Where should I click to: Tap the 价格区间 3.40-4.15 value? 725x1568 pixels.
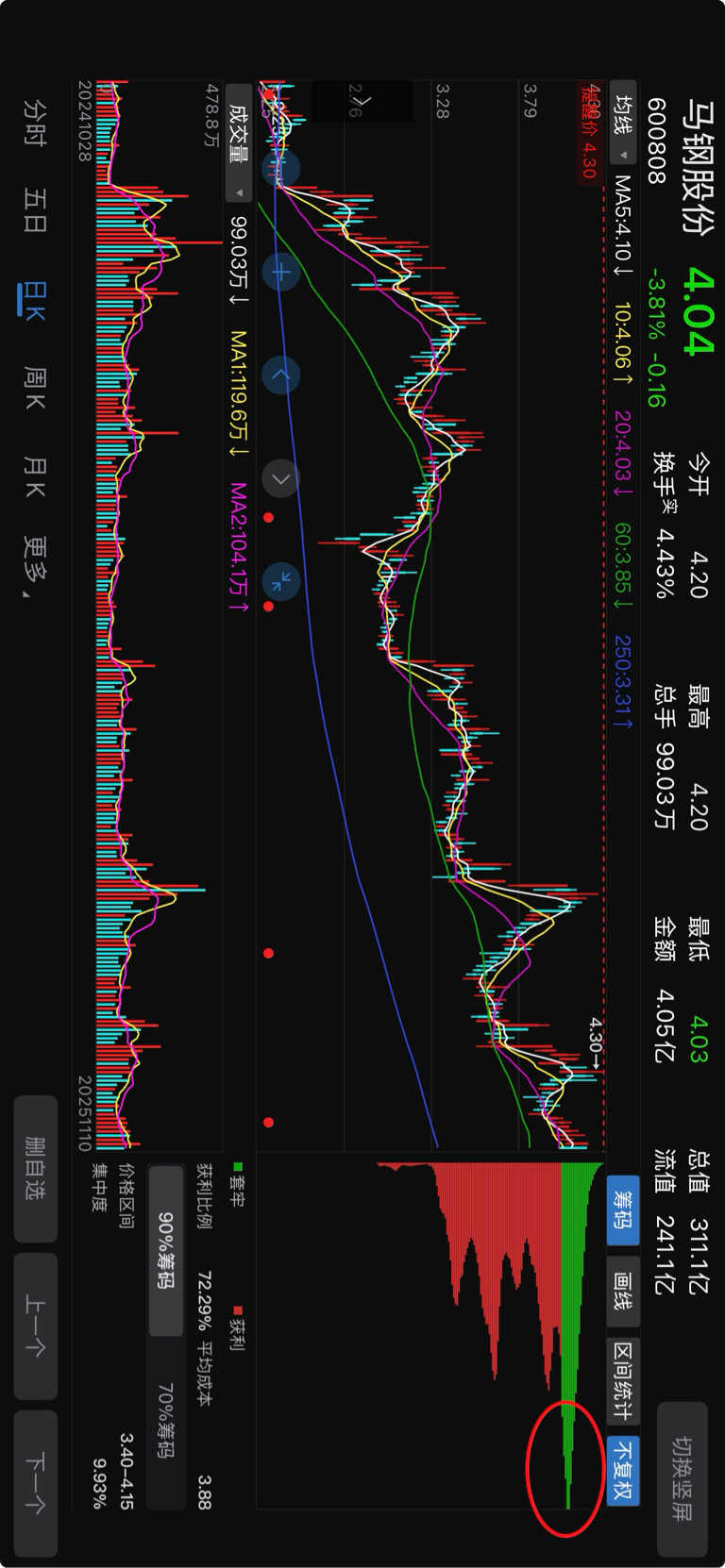coord(126,1471)
